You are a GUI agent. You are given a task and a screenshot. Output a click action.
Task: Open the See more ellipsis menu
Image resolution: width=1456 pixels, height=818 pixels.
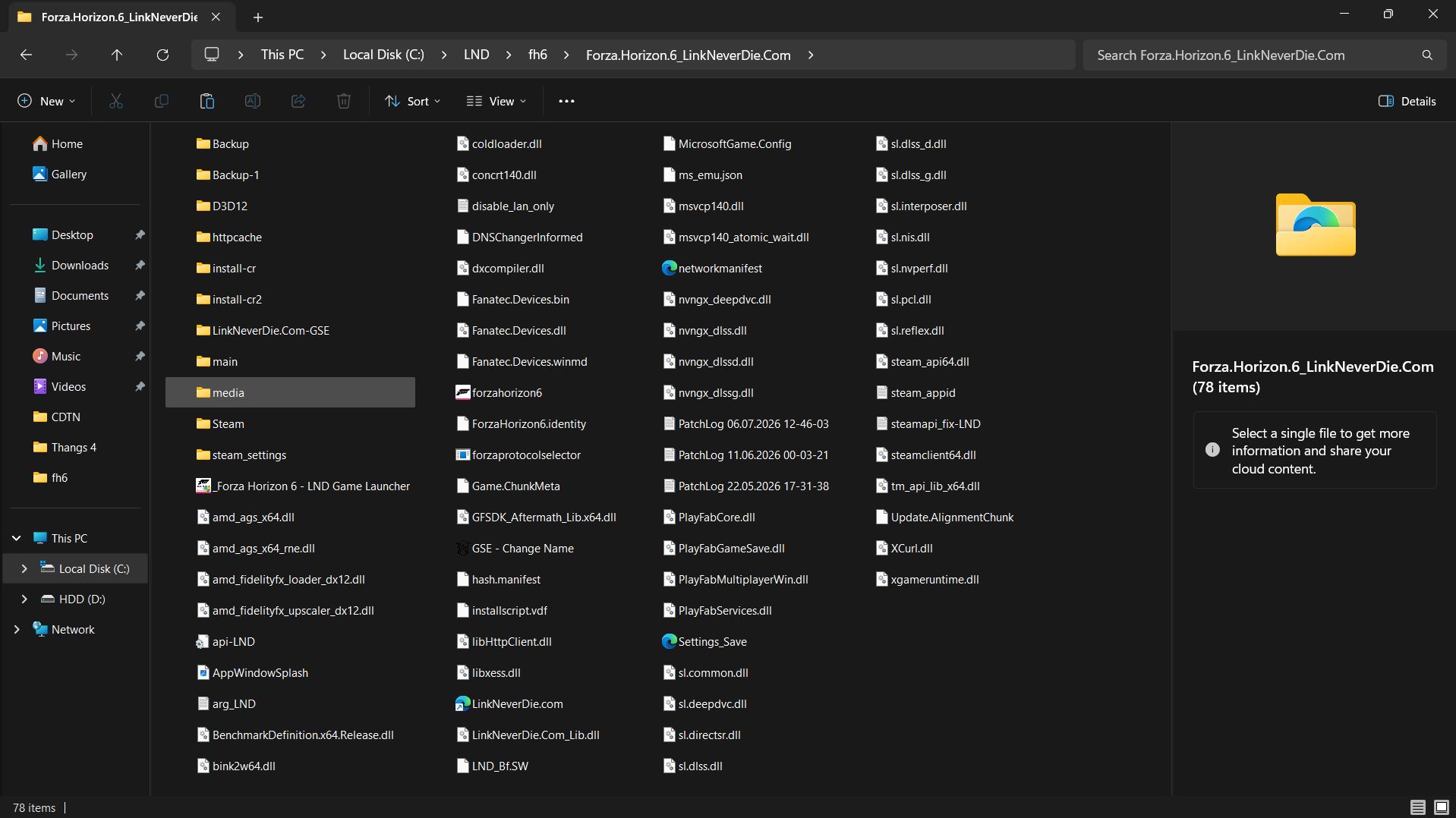[x=566, y=101]
